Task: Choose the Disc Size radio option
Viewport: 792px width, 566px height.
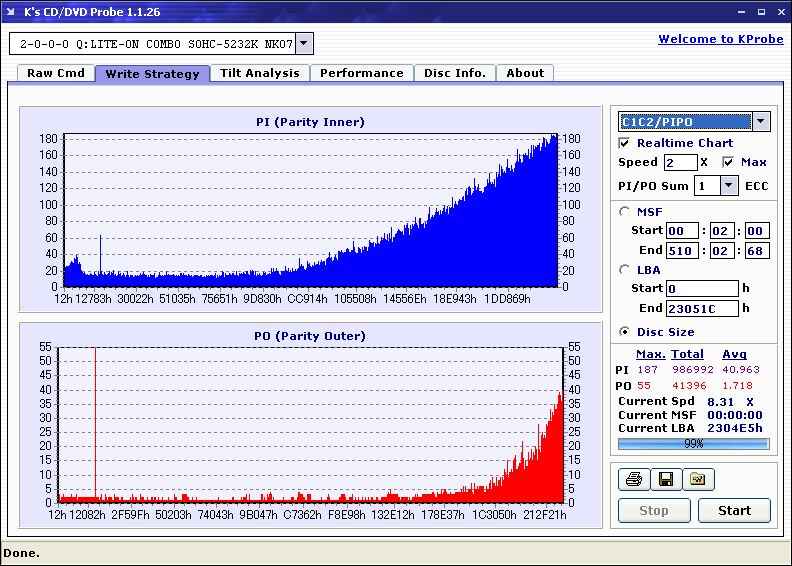Action: (625, 332)
